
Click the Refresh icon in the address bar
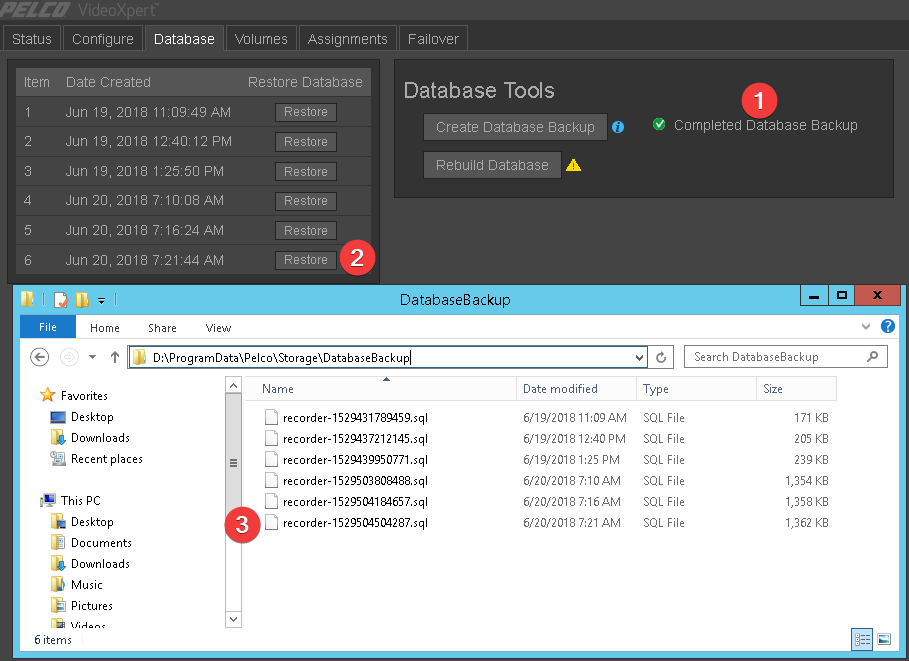coord(661,357)
